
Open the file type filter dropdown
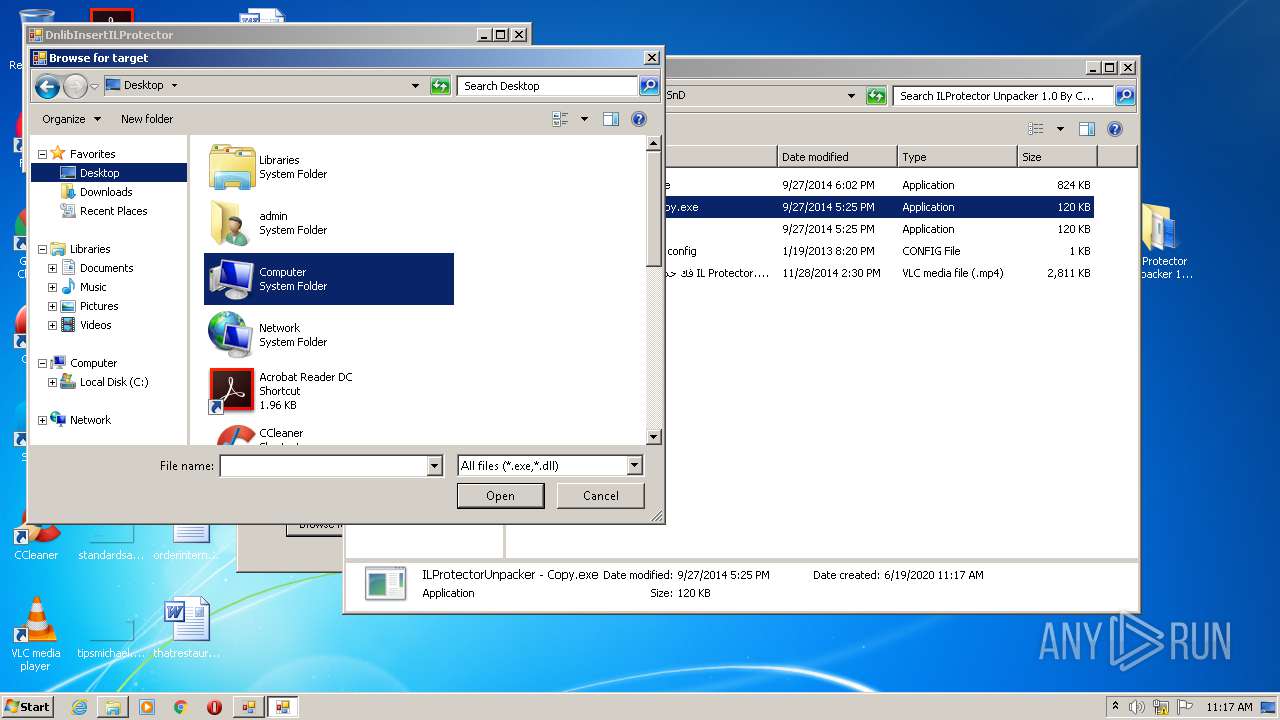point(634,466)
